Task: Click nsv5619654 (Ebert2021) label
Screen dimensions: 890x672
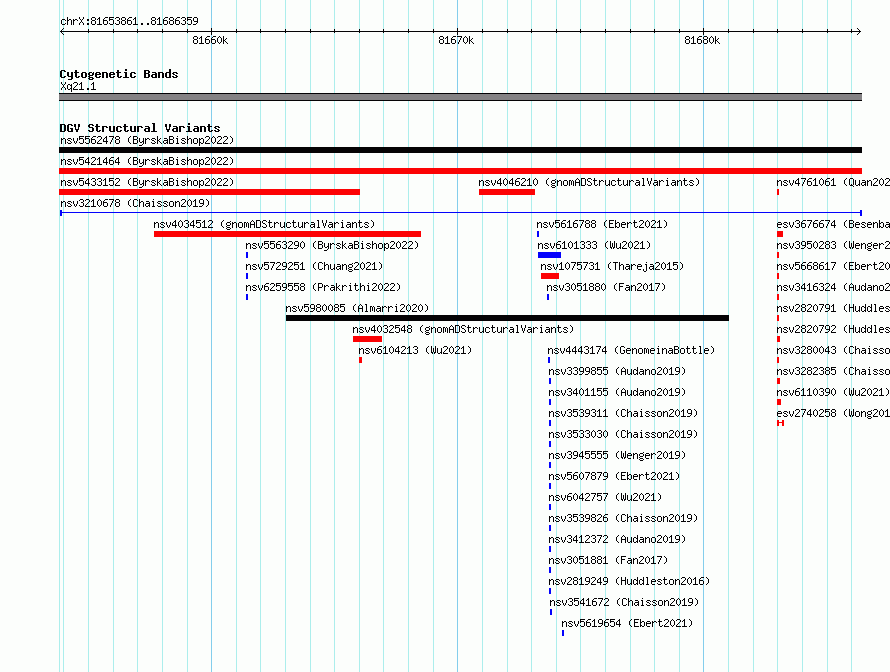Action: (627, 623)
